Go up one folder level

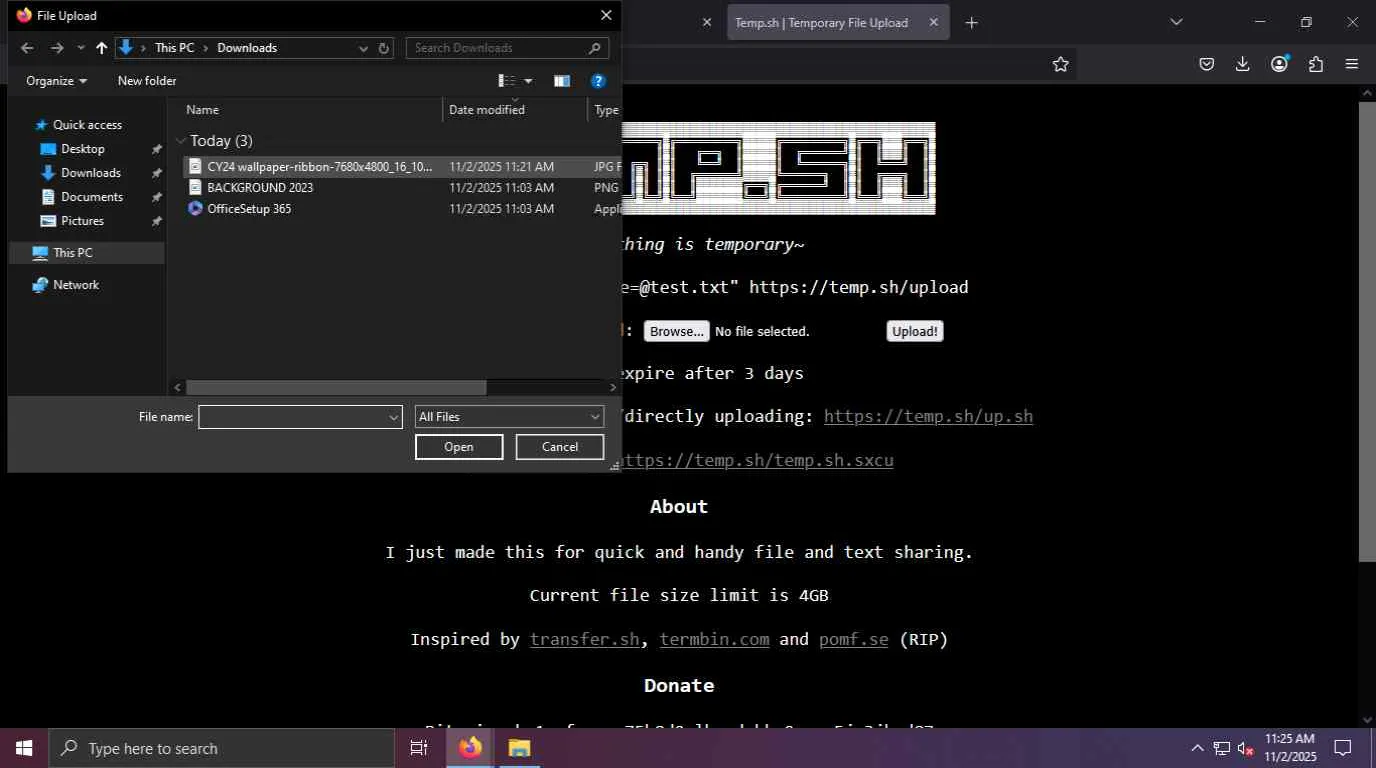click(x=101, y=48)
